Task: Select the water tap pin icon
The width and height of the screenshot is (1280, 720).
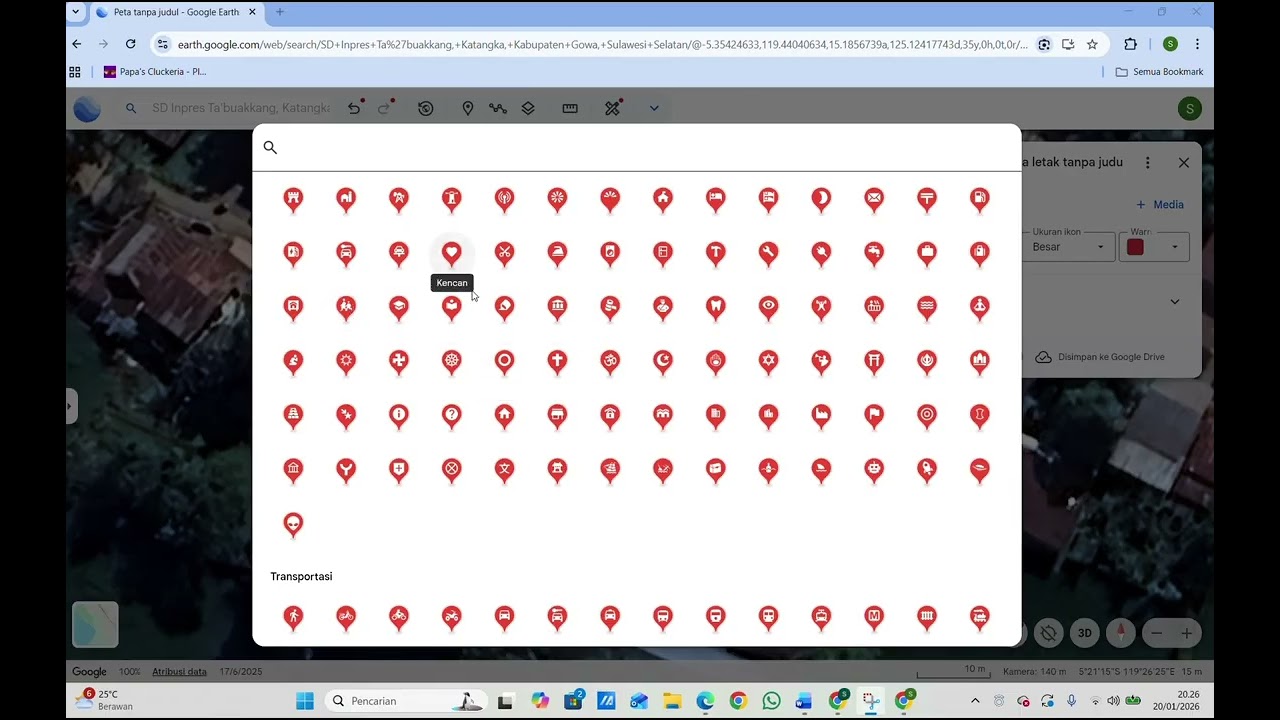Action: 874,253
